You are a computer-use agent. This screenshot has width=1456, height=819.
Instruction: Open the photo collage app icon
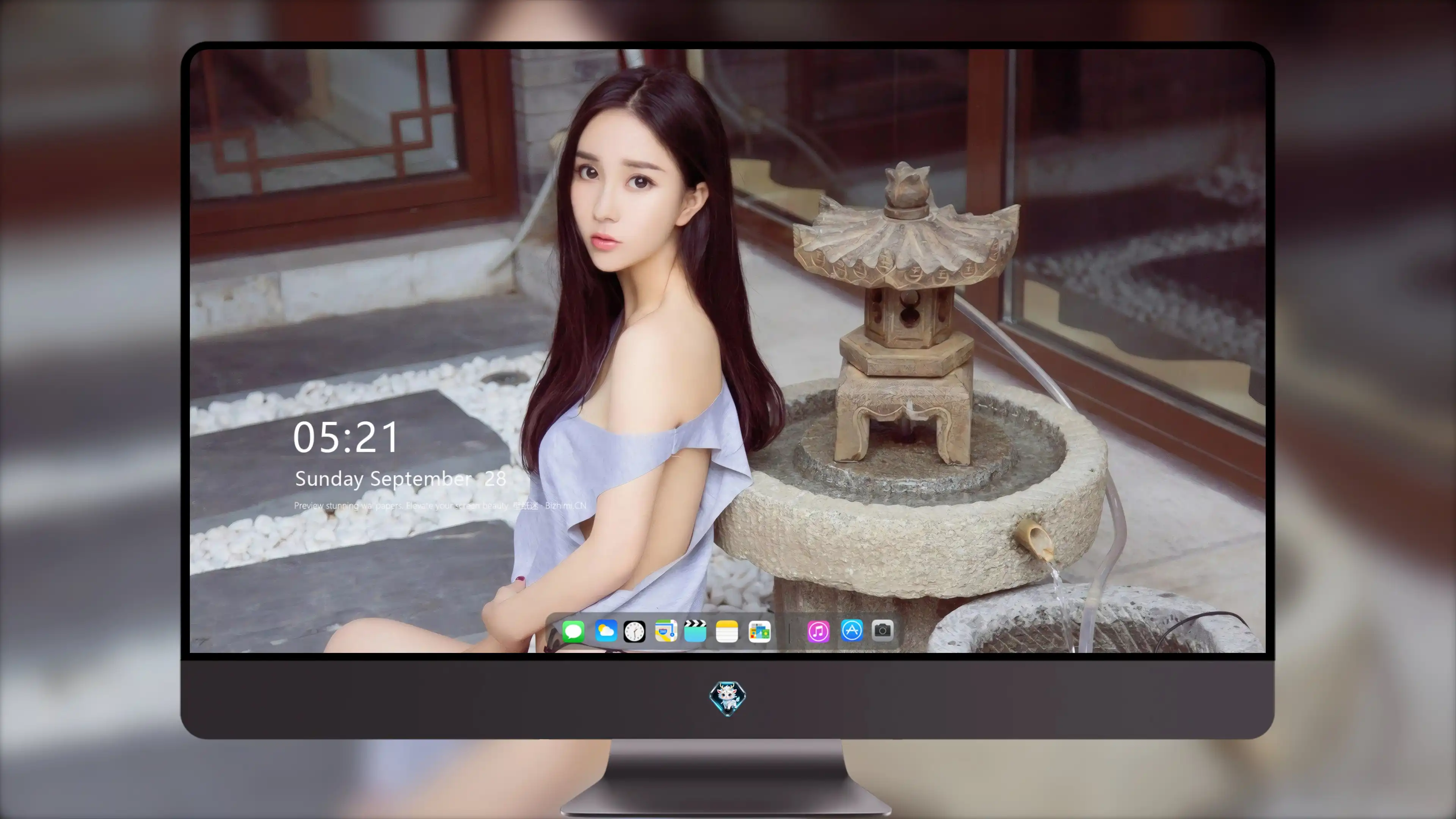[759, 631]
